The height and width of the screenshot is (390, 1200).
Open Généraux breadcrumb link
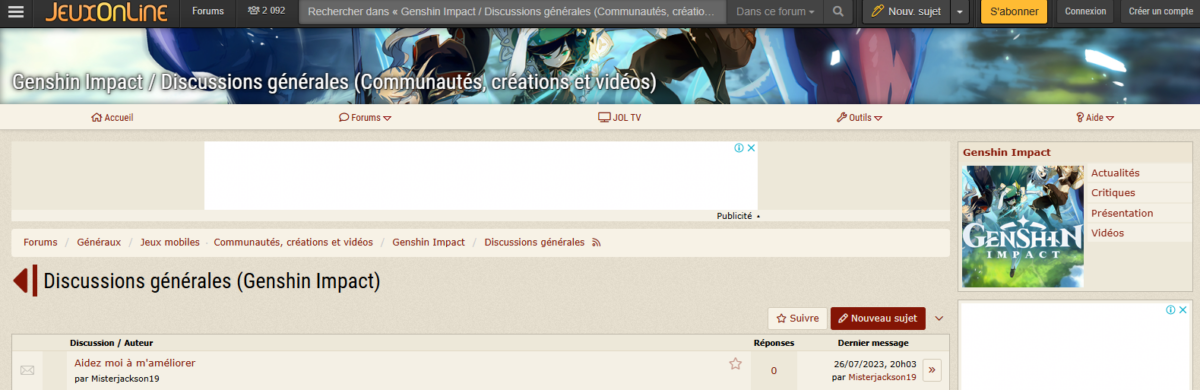[x=99, y=243]
